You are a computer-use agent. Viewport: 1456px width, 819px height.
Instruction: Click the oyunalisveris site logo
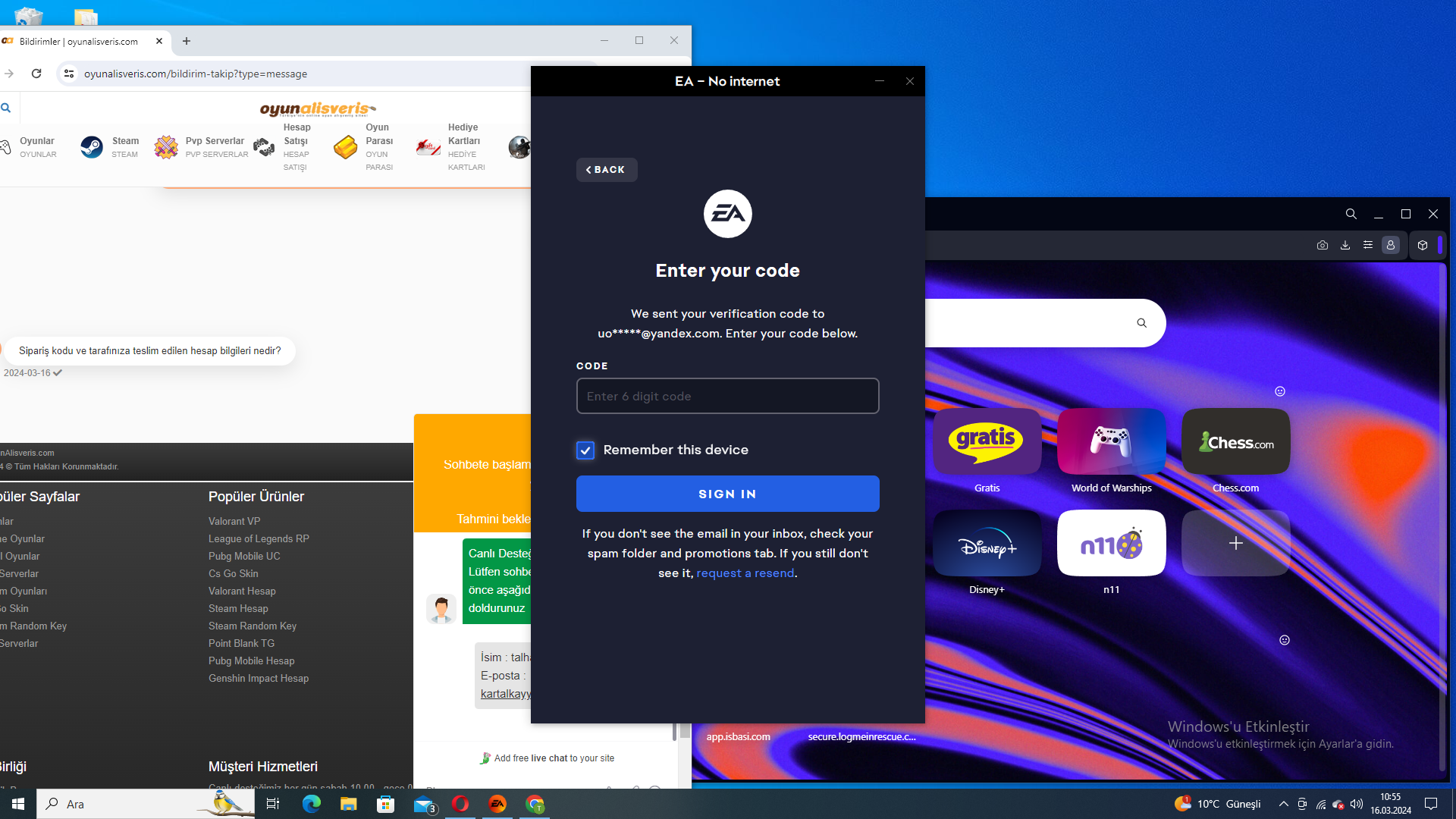point(318,109)
